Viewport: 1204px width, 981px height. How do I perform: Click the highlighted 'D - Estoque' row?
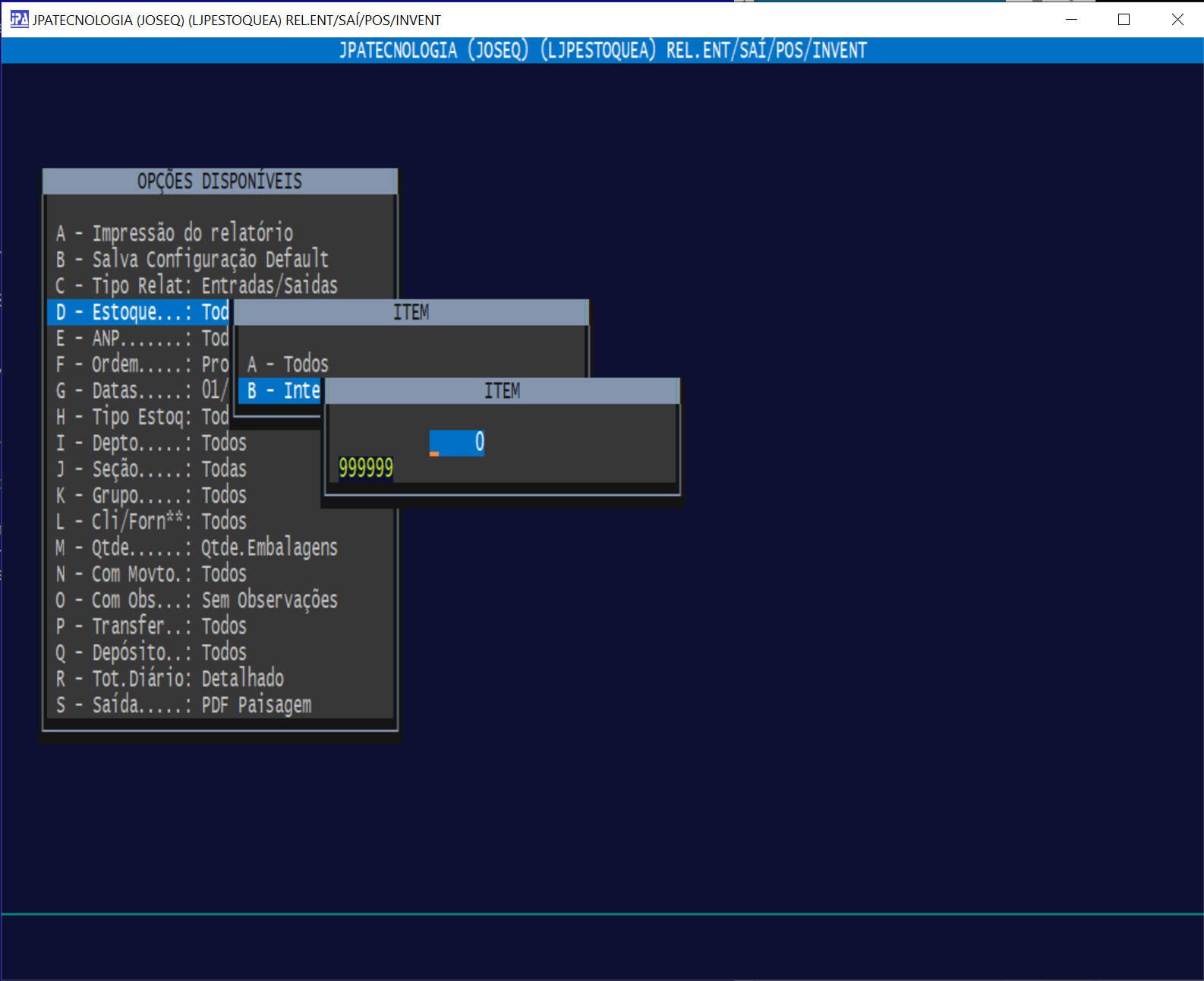[140, 312]
